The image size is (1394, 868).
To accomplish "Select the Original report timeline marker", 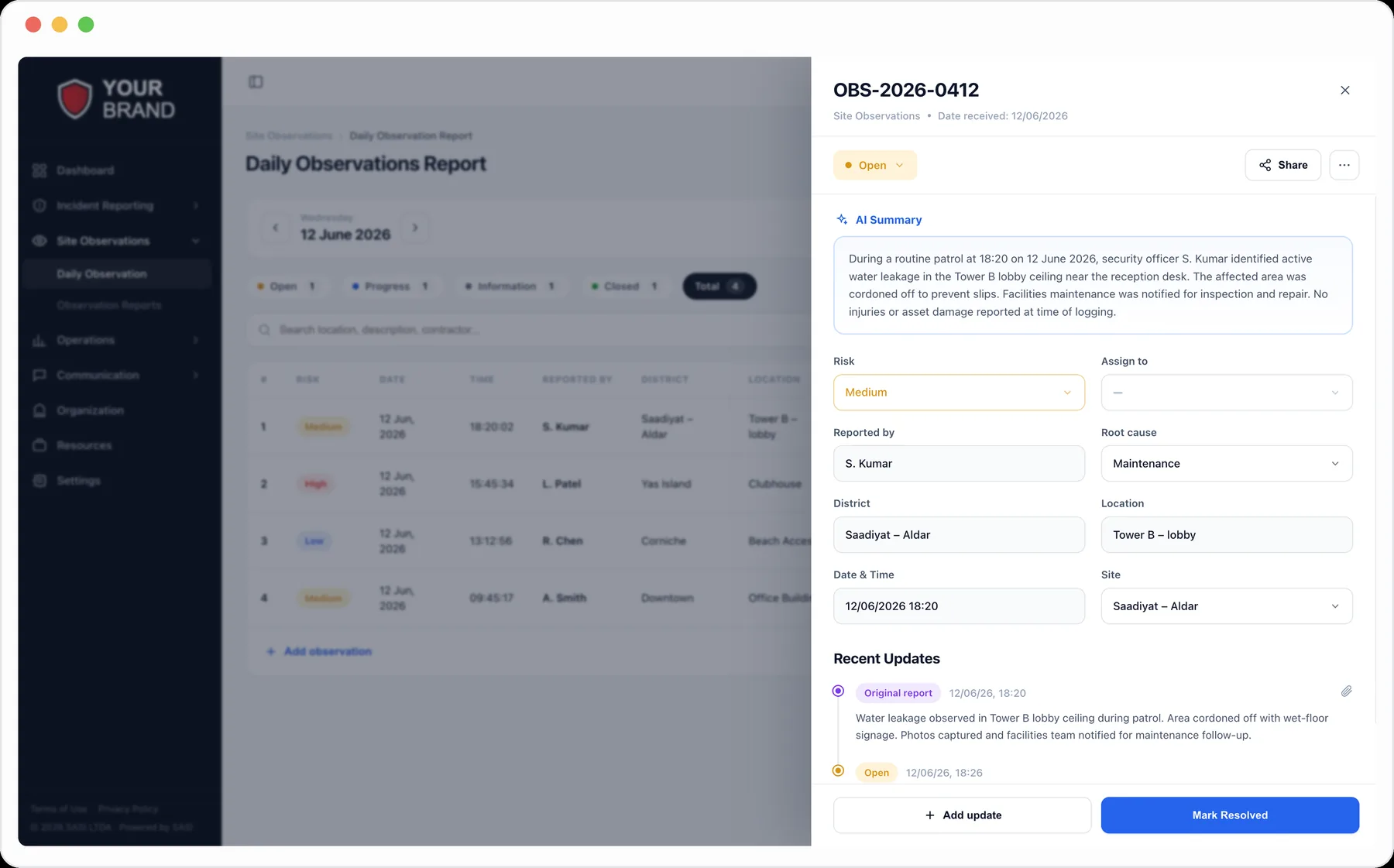I will (x=838, y=691).
